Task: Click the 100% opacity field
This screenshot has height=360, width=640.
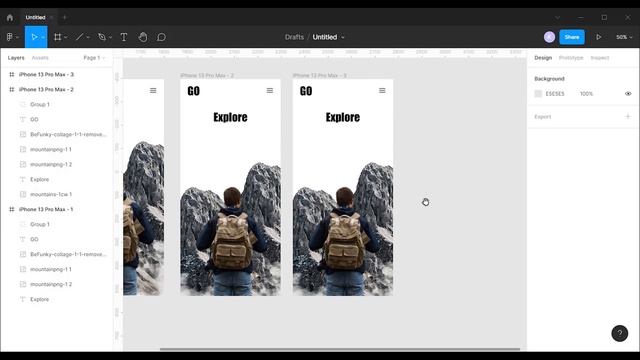Action: (x=586, y=94)
